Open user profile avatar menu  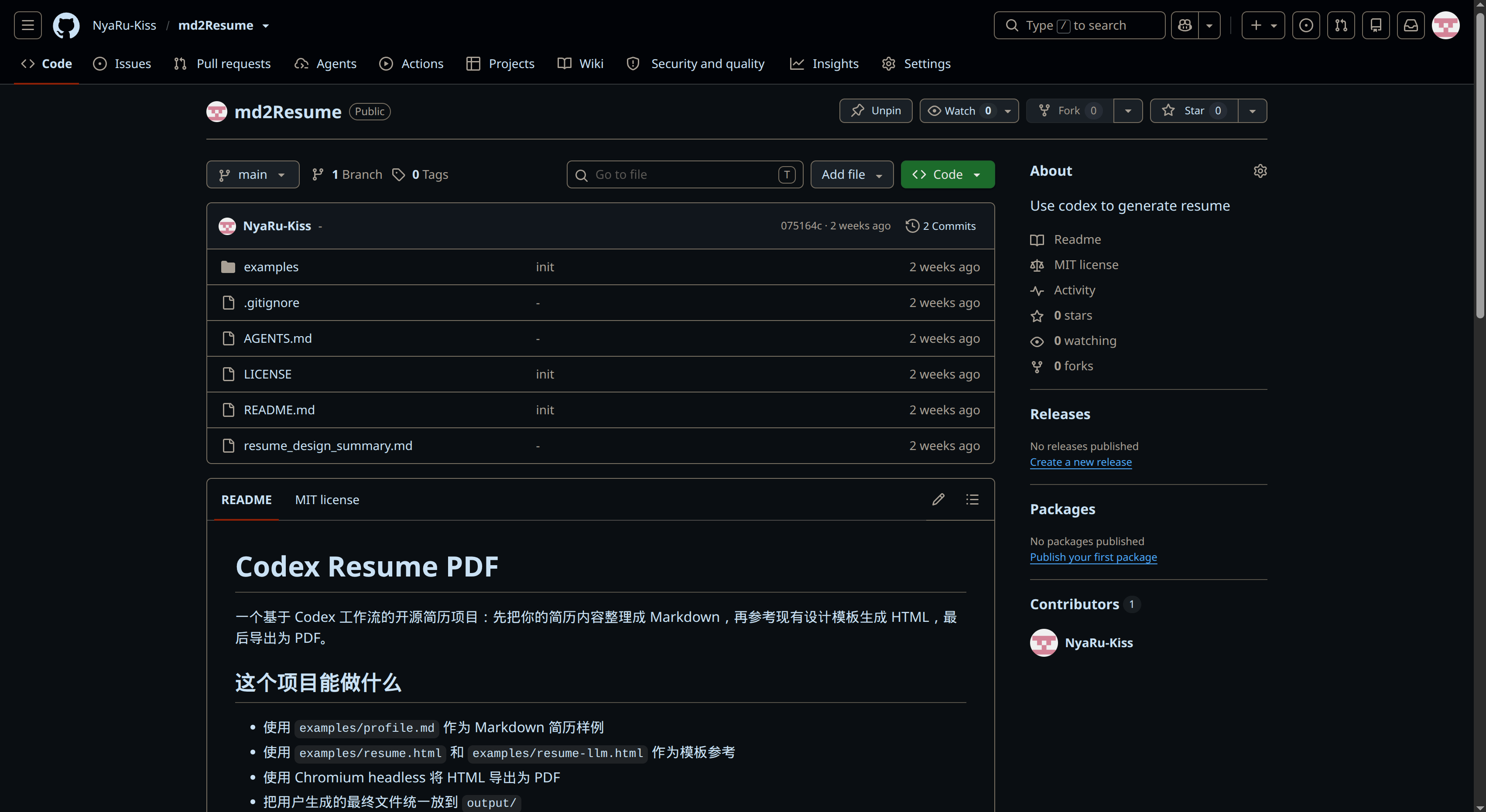pyautogui.click(x=1445, y=25)
